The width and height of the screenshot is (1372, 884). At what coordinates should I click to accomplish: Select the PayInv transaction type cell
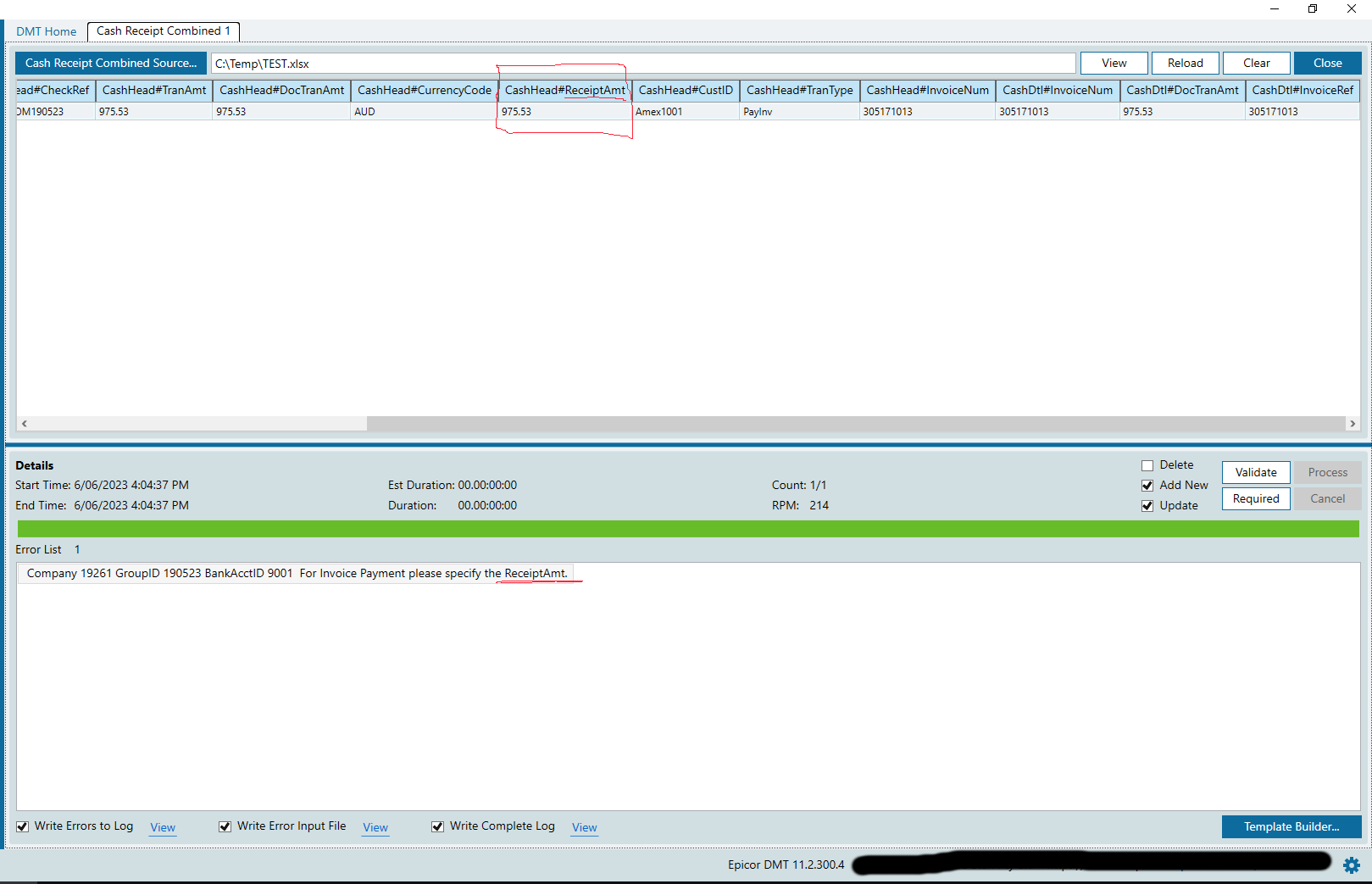click(x=799, y=112)
